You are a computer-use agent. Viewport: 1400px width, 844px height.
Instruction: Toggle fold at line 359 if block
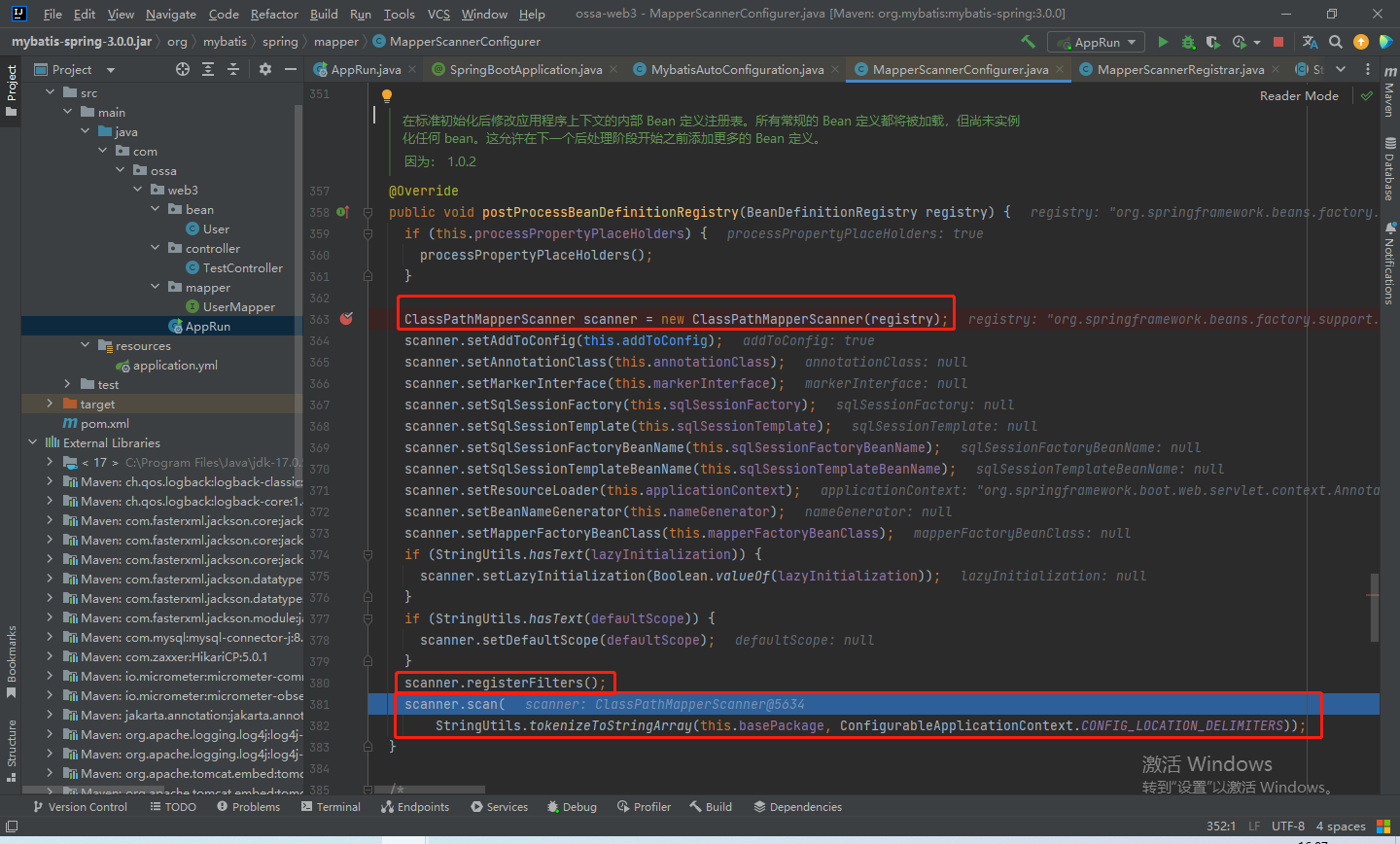tap(367, 233)
